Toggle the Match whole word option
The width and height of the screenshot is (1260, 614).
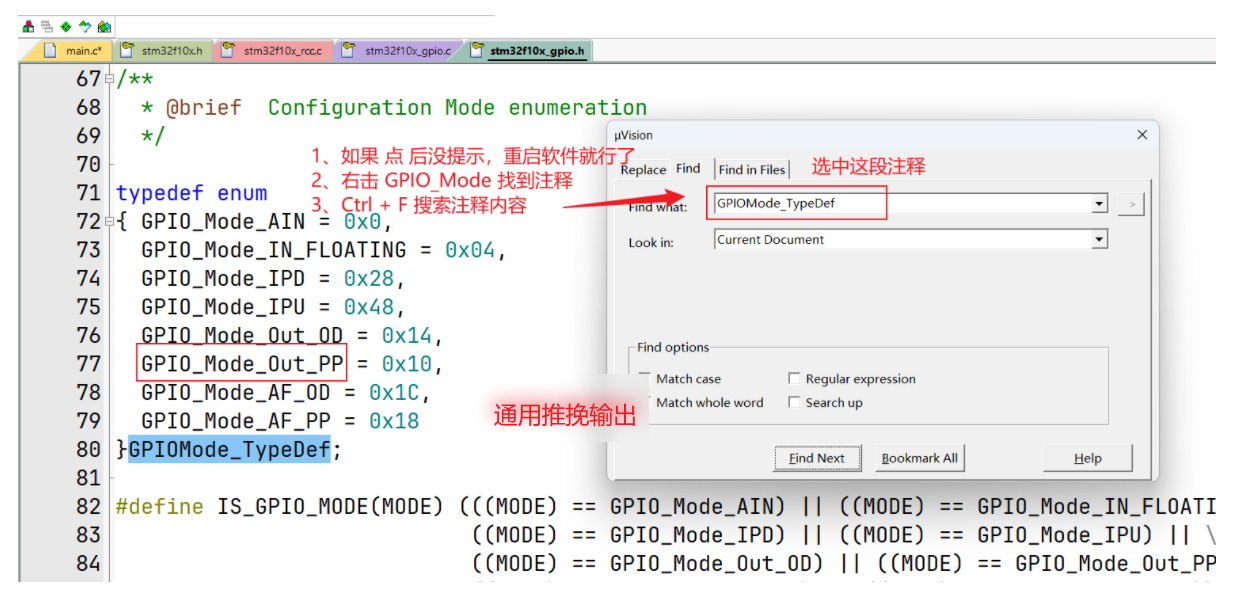(701, 402)
